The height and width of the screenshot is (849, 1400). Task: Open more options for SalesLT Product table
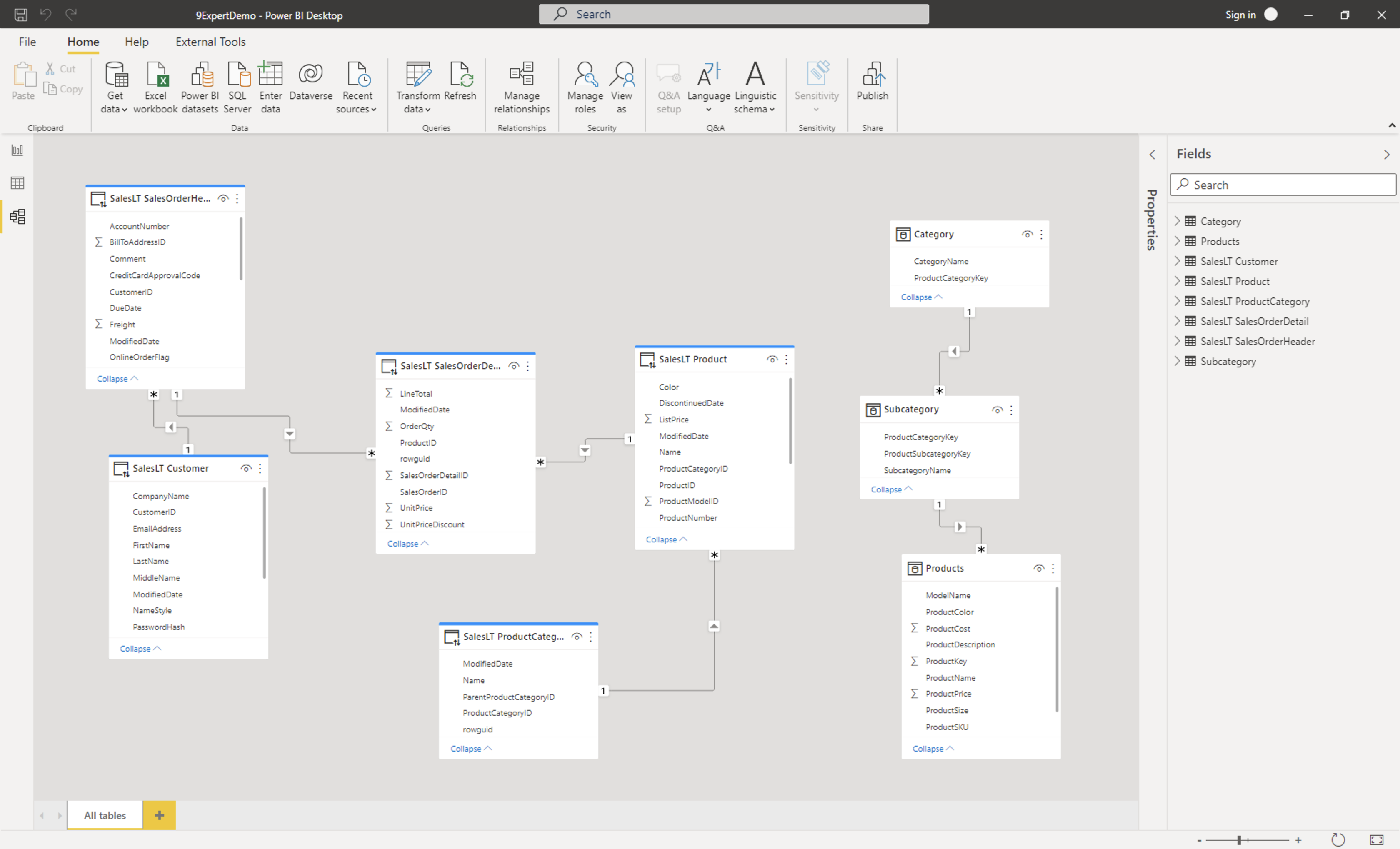786,359
